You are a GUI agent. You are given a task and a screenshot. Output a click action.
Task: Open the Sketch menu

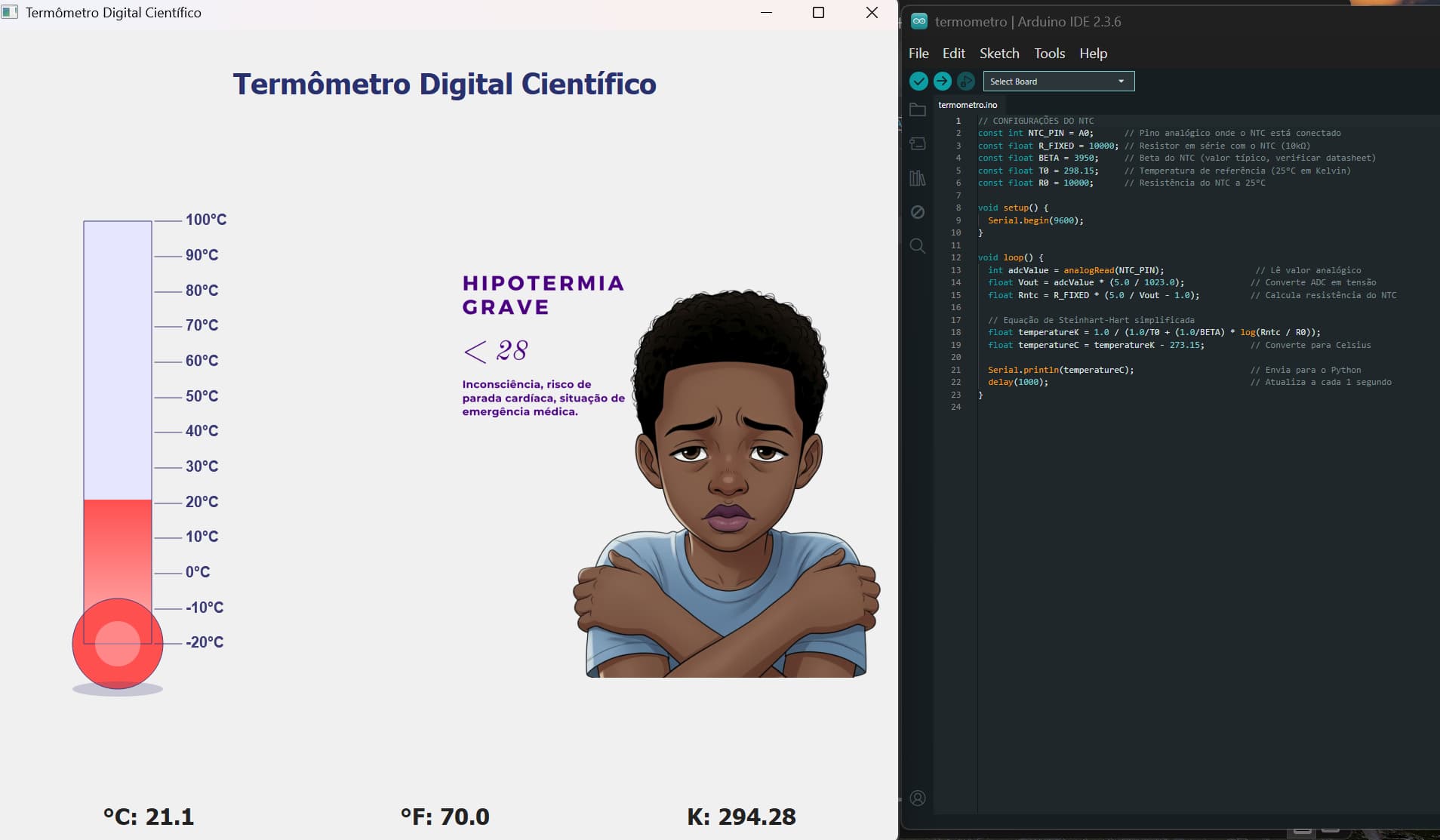[x=999, y=54]
